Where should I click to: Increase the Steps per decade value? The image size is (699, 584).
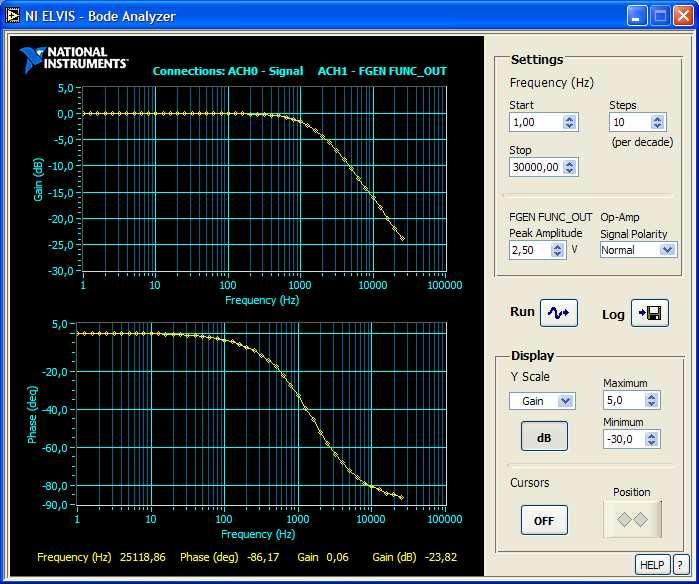click(658, 119)
